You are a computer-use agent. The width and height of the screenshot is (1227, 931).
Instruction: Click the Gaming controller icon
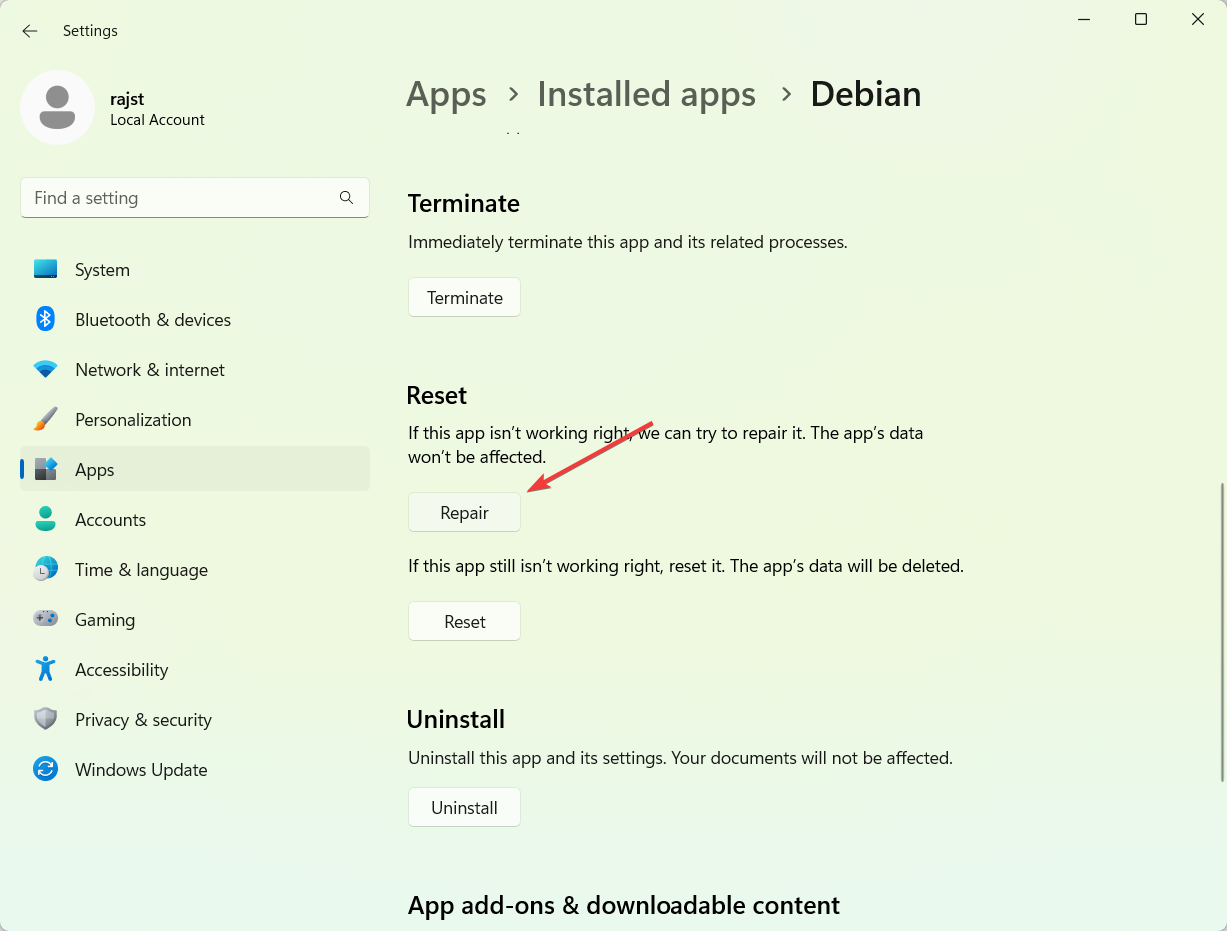click(x=45, y=619)
